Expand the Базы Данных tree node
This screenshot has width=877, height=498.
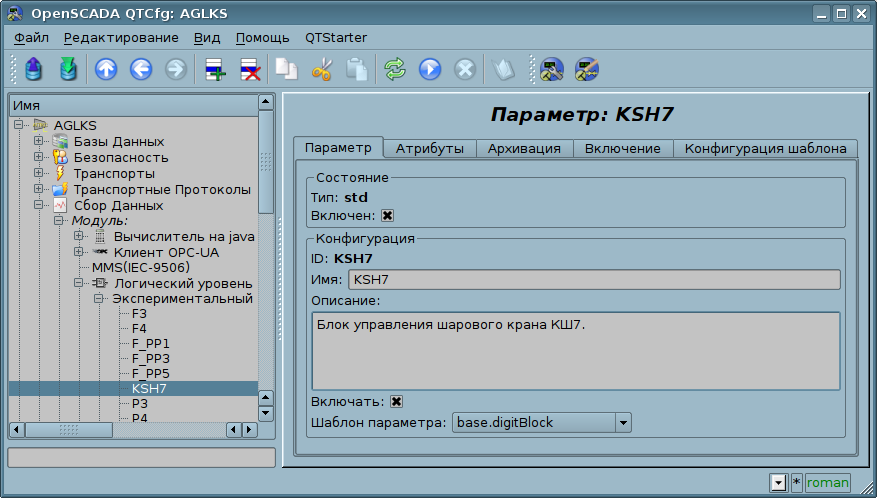tap(39, 140)
